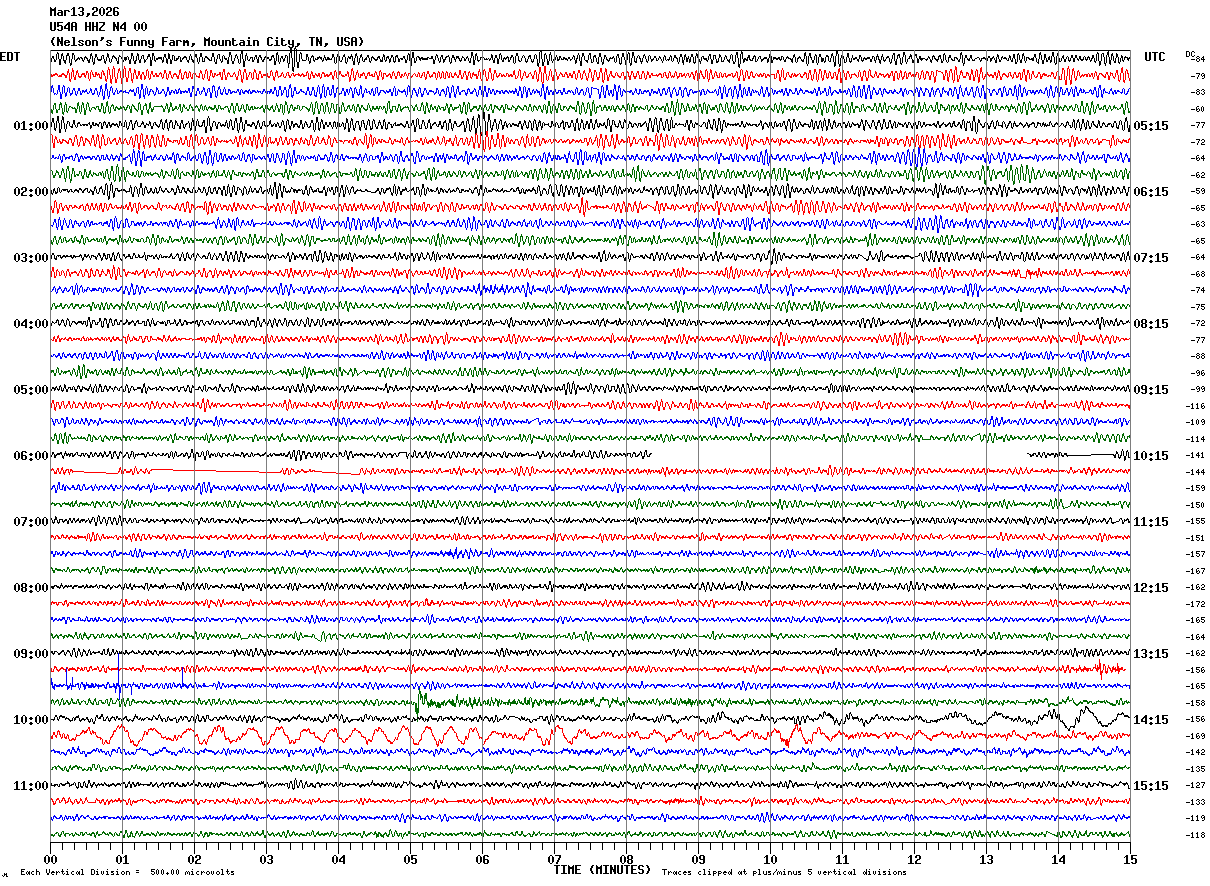Click the DC offset value -127
Viewport: 1210px width, 886px height.
tap(1196, 785)
